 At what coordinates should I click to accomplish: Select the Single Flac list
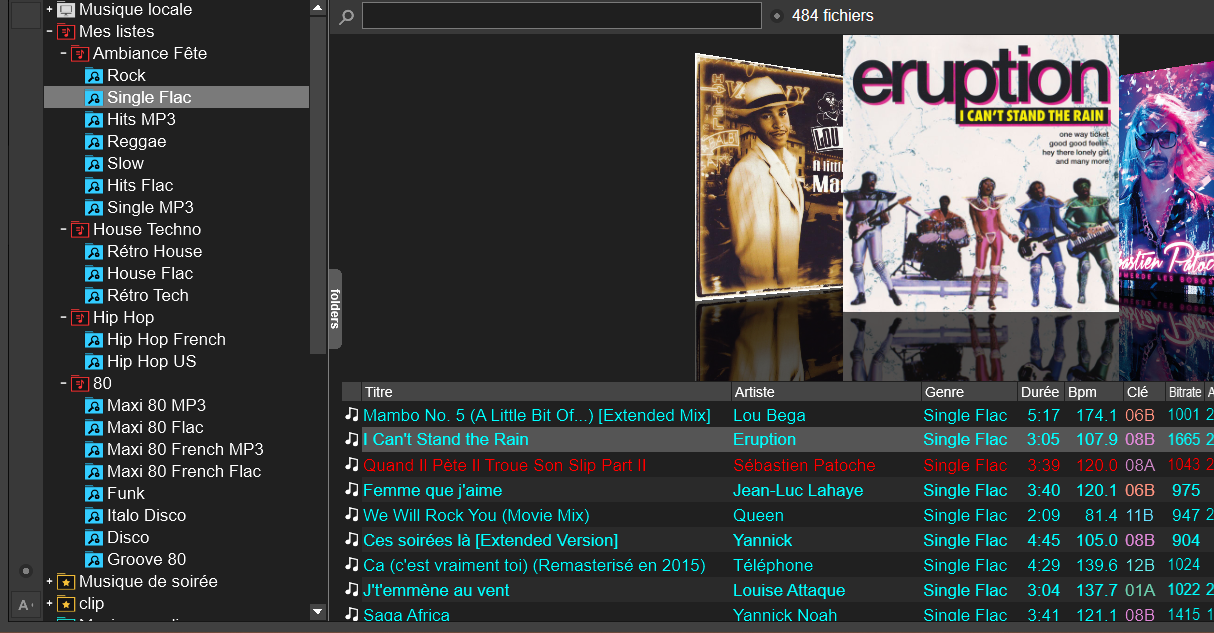click(176, 97)
